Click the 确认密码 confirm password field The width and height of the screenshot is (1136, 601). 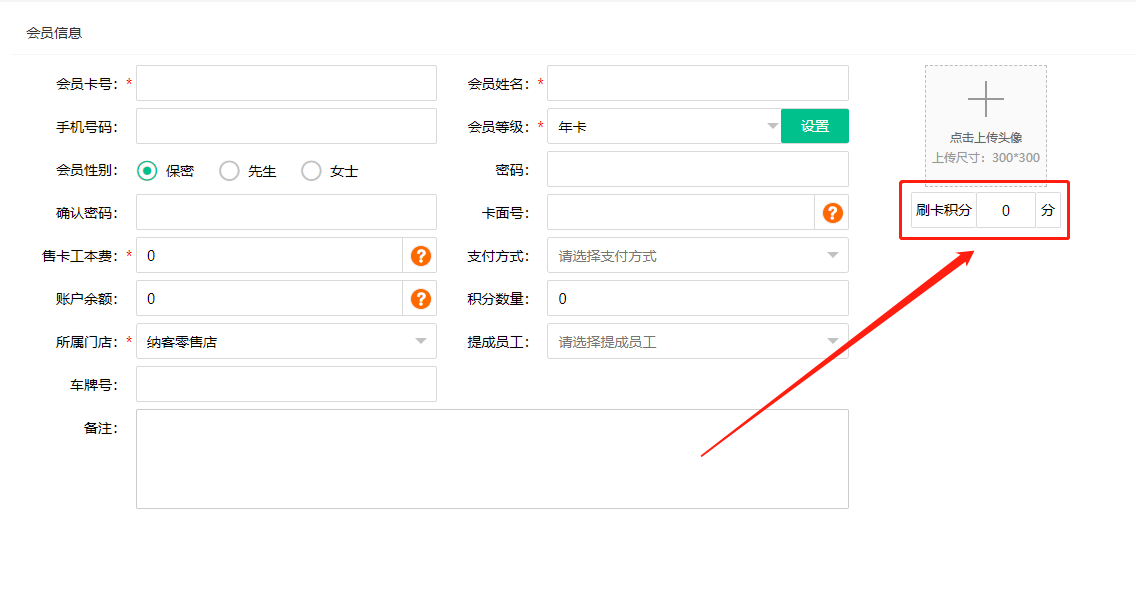(x=286, y=213)
